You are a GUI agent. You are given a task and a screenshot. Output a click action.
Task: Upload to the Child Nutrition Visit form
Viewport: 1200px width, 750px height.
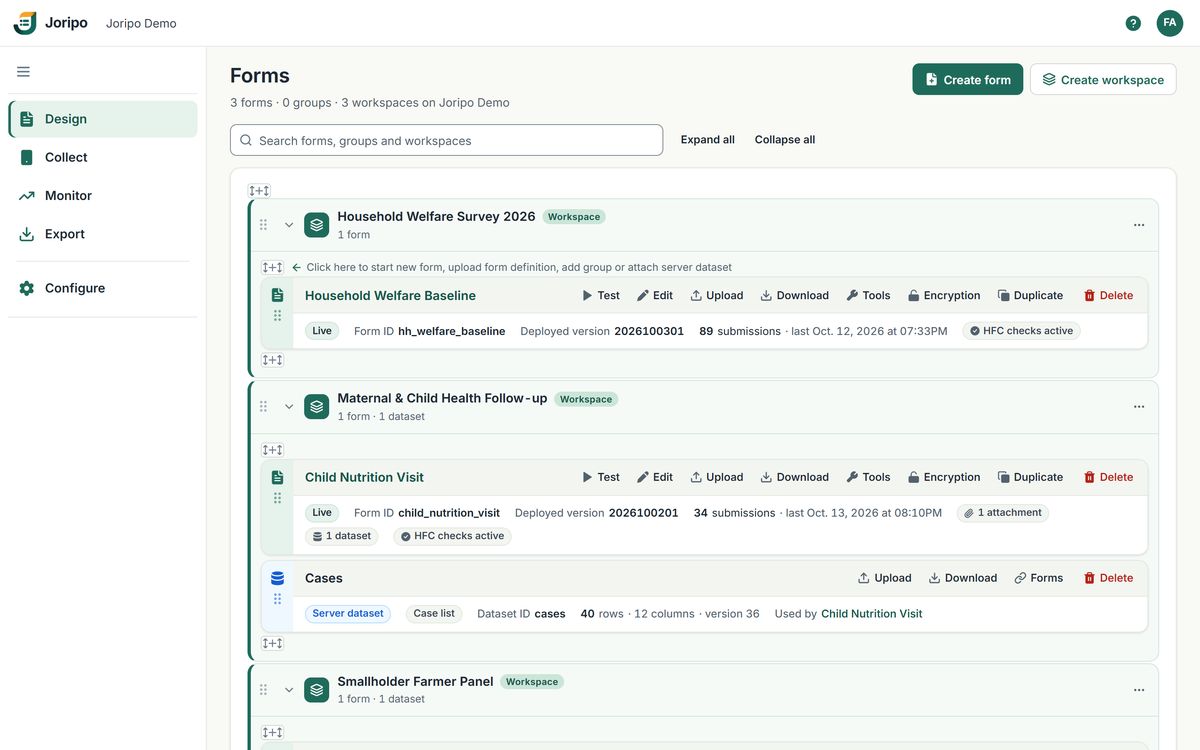[x=717, y=478]
